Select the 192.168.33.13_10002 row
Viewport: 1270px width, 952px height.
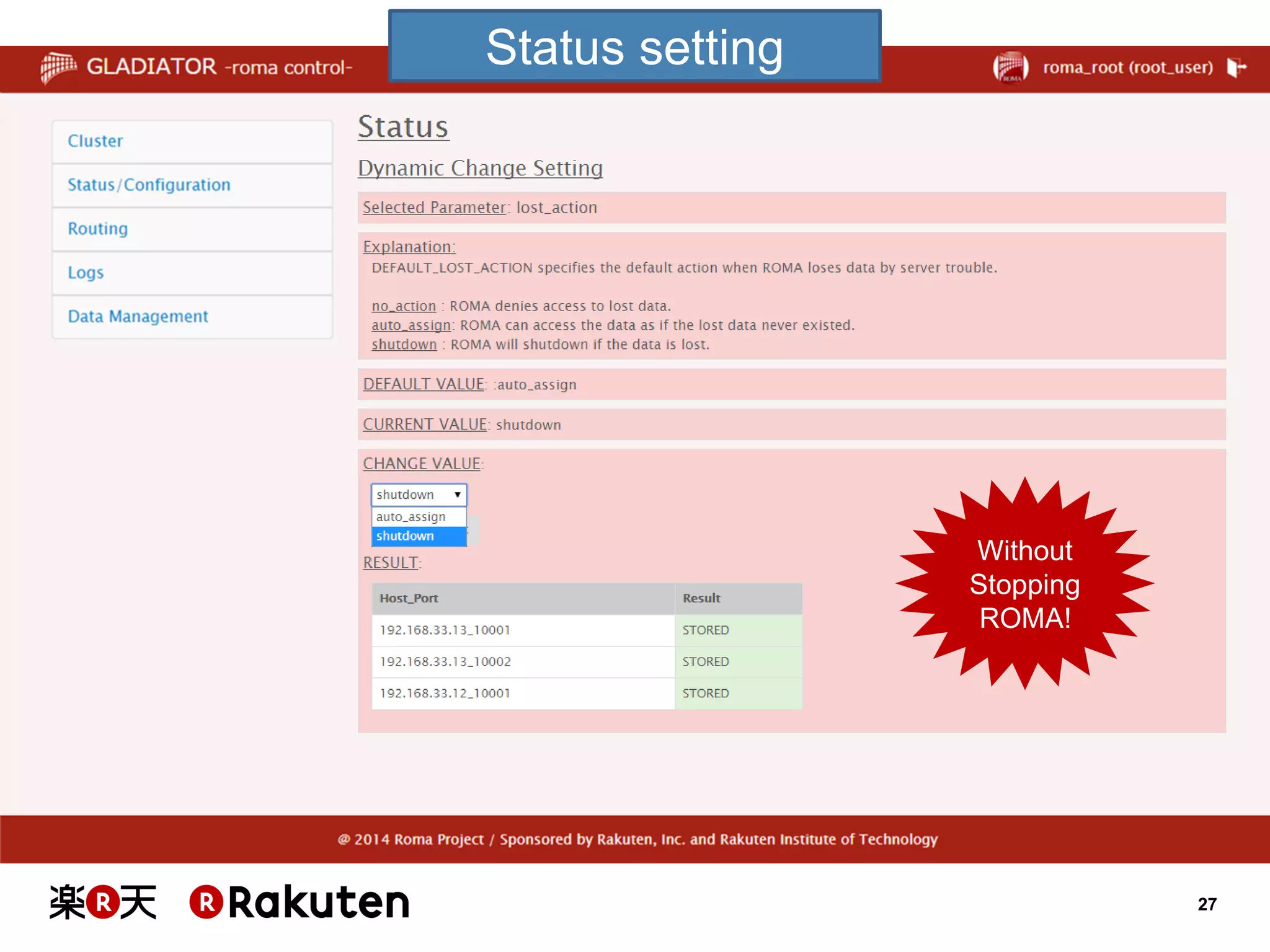[445, 662]
